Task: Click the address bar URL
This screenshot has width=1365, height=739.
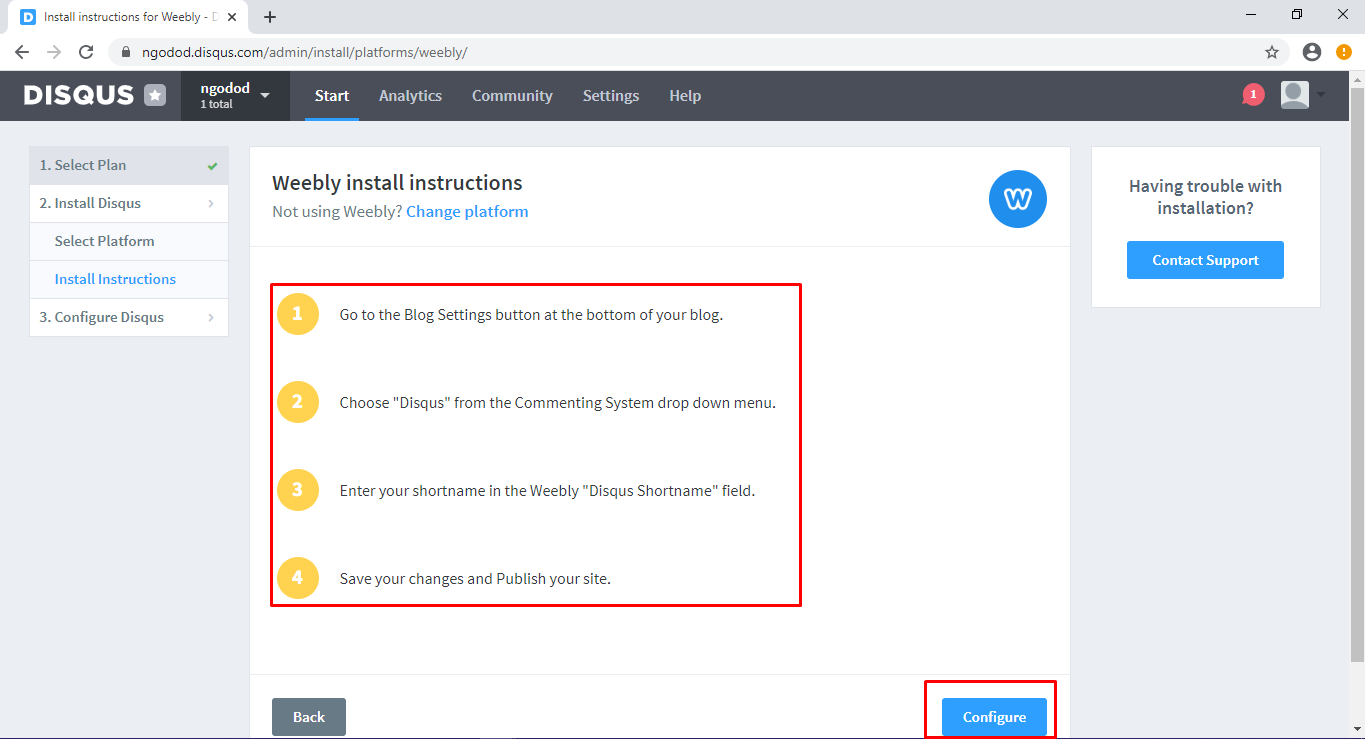Action: pyautogui.click(x=305, y=52)
